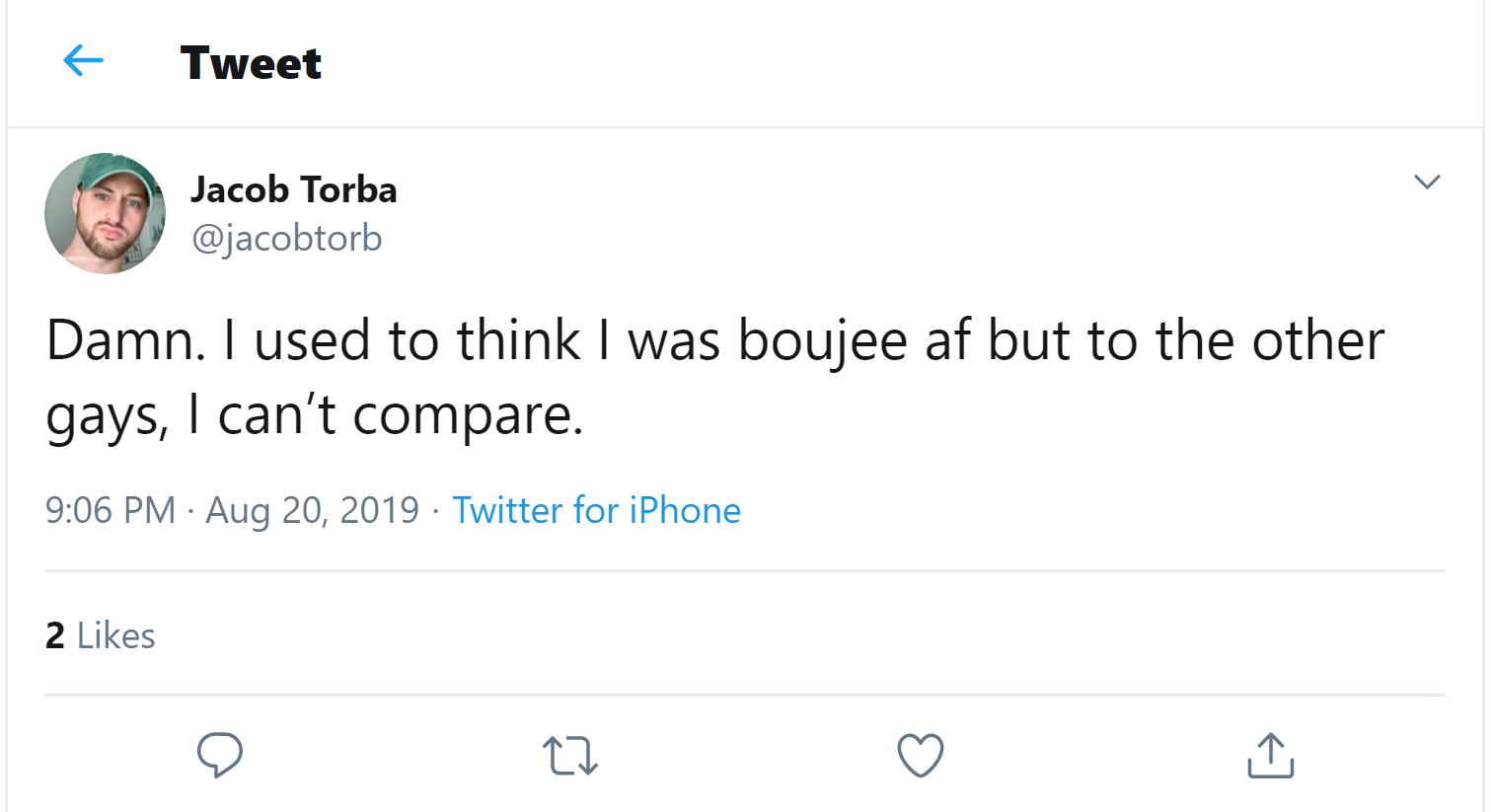Click the Twitter for iPhone source link
The image size is (1491, 812).
pos(596,510)
